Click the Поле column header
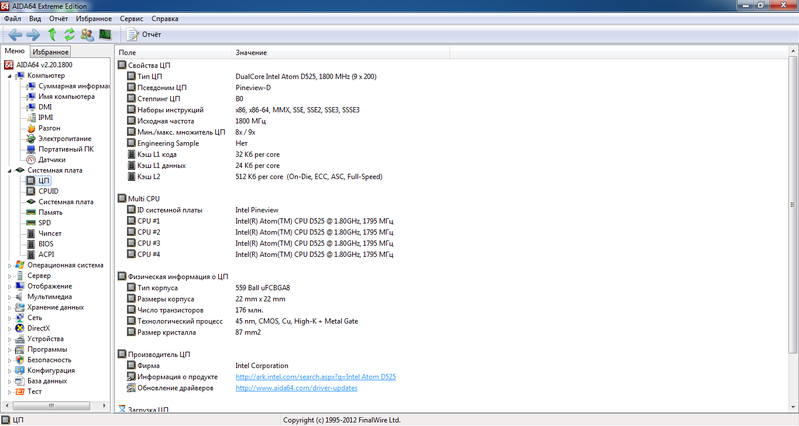The width and height of the screenshot is (799, 426). (x=174, y=52)
